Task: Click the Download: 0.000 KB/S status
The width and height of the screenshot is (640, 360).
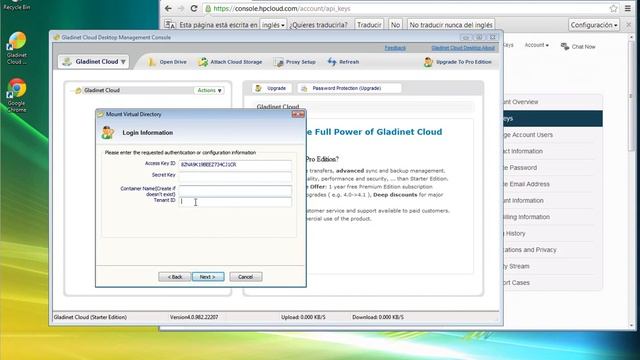Action: pos(378,317)
